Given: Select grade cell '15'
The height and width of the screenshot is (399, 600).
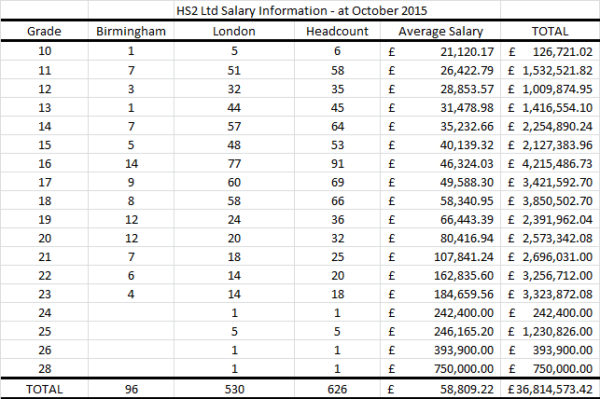Looking at the screenshot, I should click(44, 145).
